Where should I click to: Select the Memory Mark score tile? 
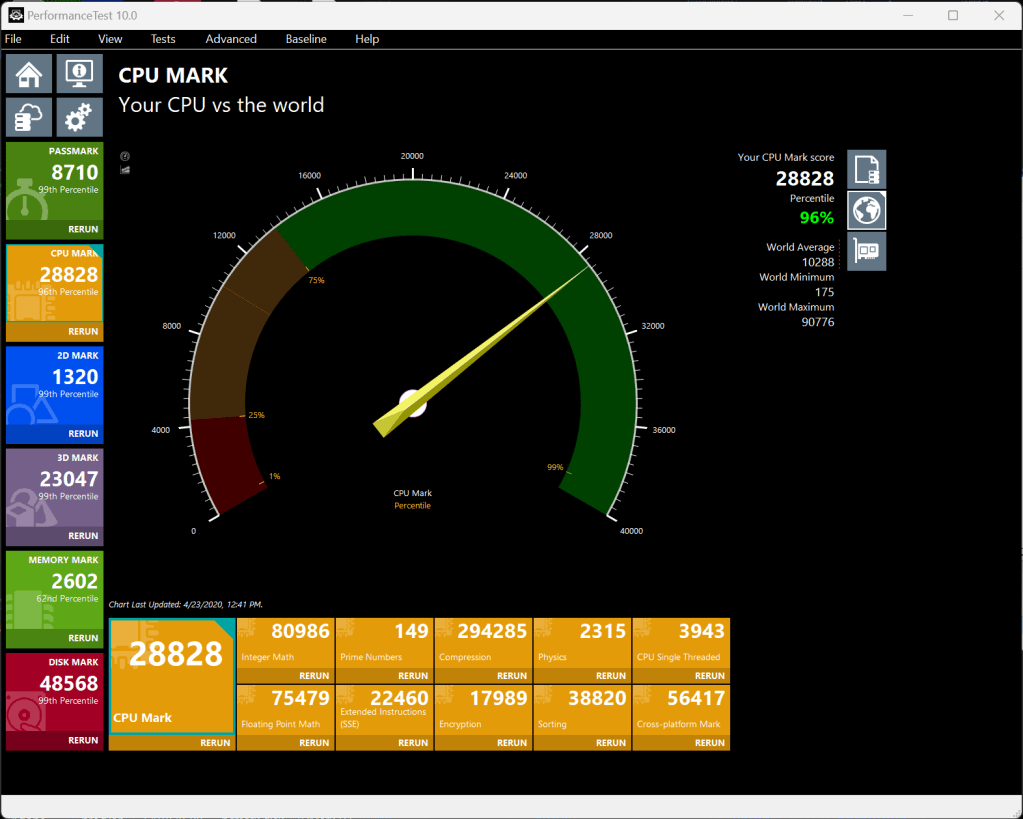[54, 589]
